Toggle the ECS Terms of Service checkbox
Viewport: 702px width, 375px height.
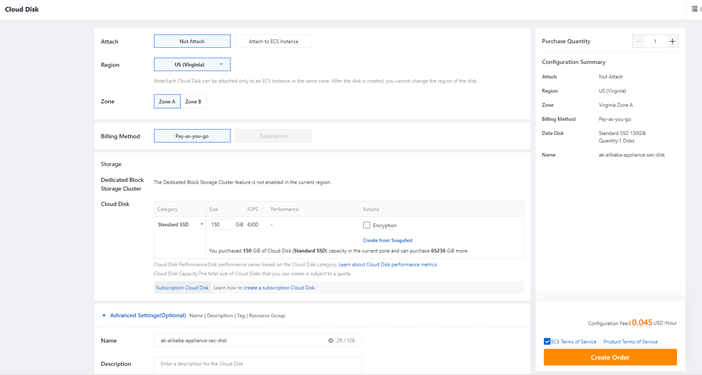547,341
